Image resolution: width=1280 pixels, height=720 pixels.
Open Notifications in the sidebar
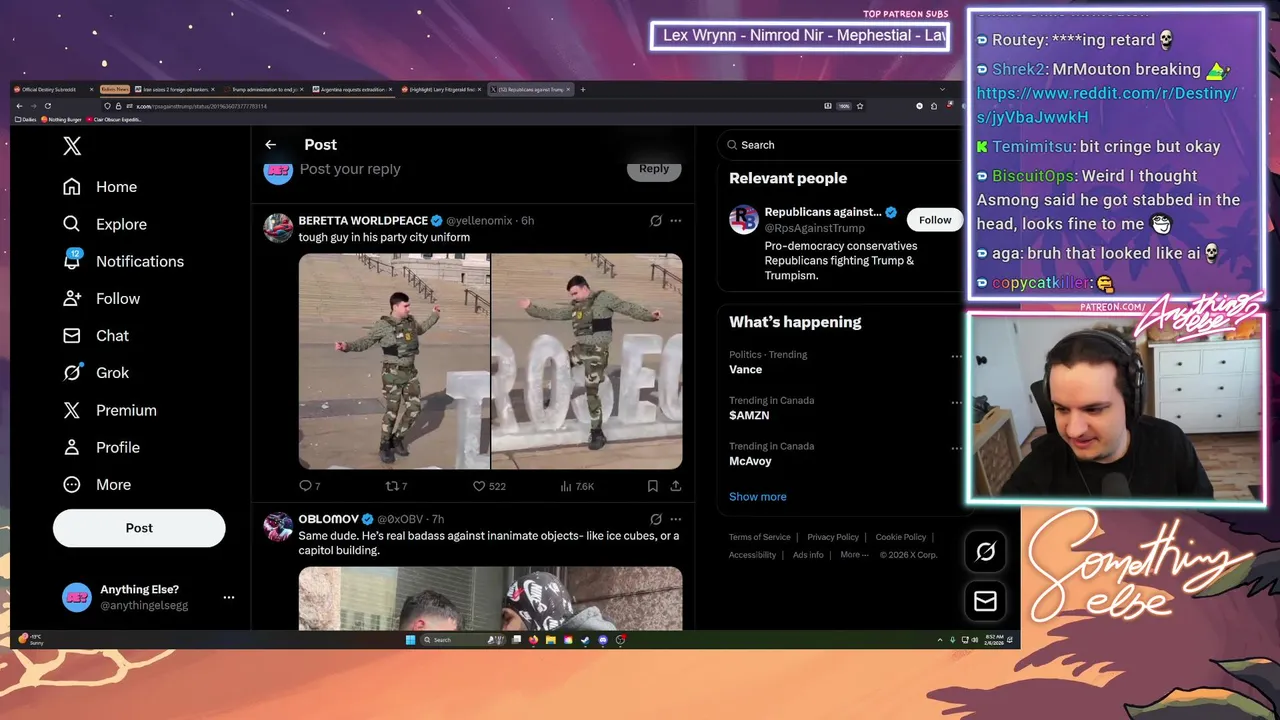click(124, 261)
